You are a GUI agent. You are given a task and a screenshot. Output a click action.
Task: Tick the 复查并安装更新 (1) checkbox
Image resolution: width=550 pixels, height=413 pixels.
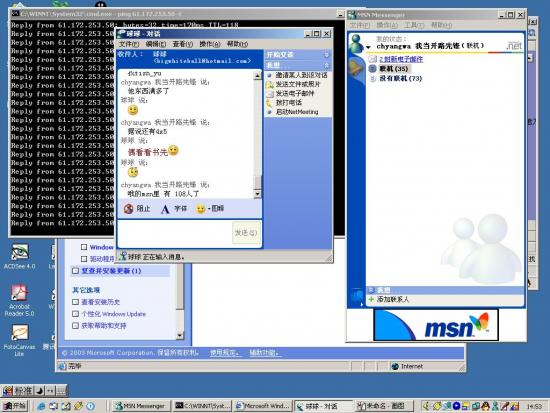[75, 271]
